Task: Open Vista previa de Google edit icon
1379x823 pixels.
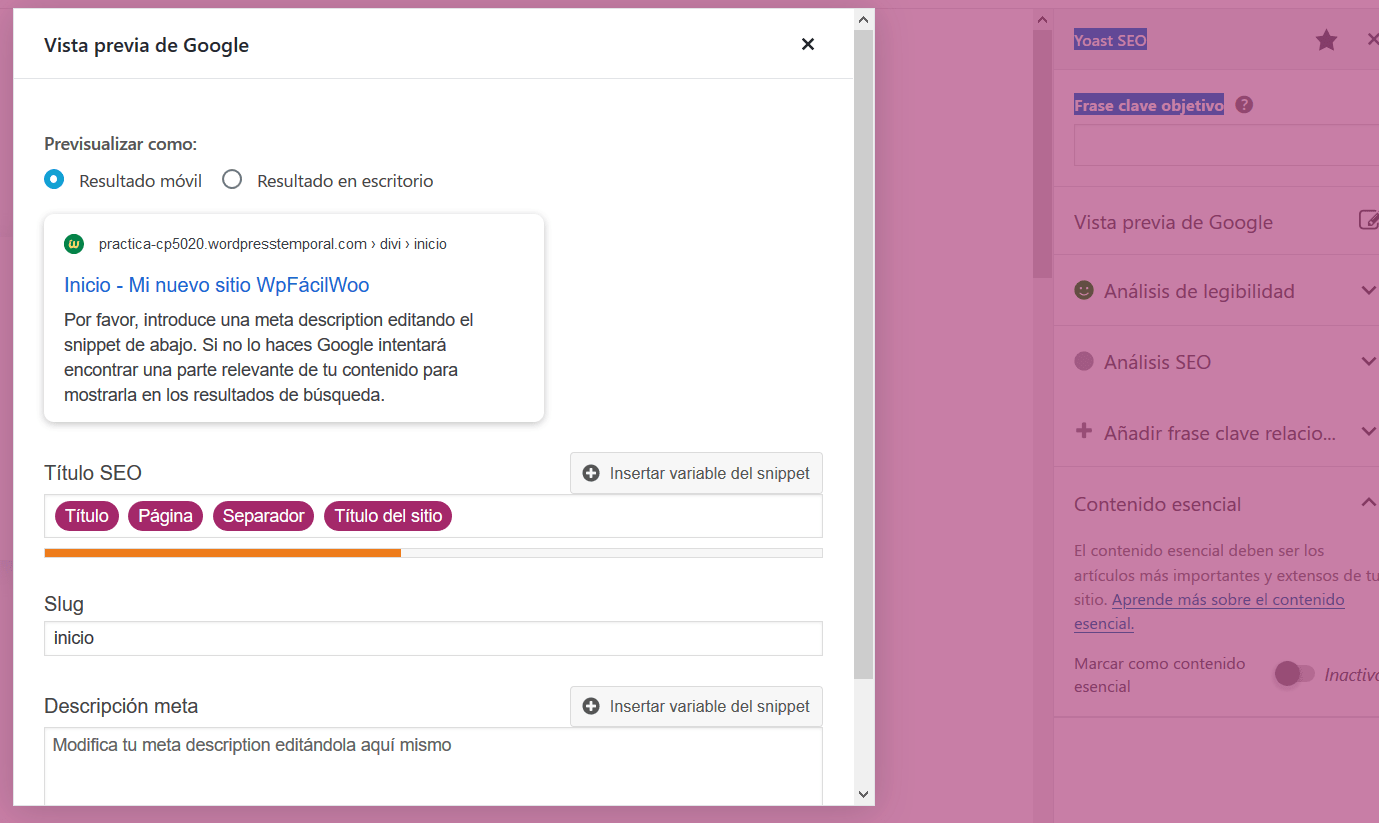Action: point(1369,220)
